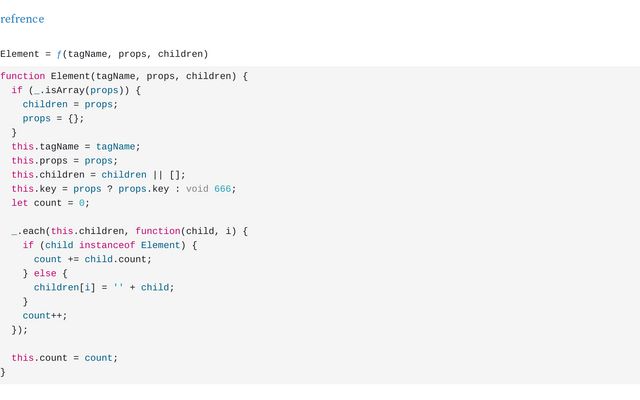Click the children || [] expression
Screen dimensions: 640x400
(x=141, y=175)
